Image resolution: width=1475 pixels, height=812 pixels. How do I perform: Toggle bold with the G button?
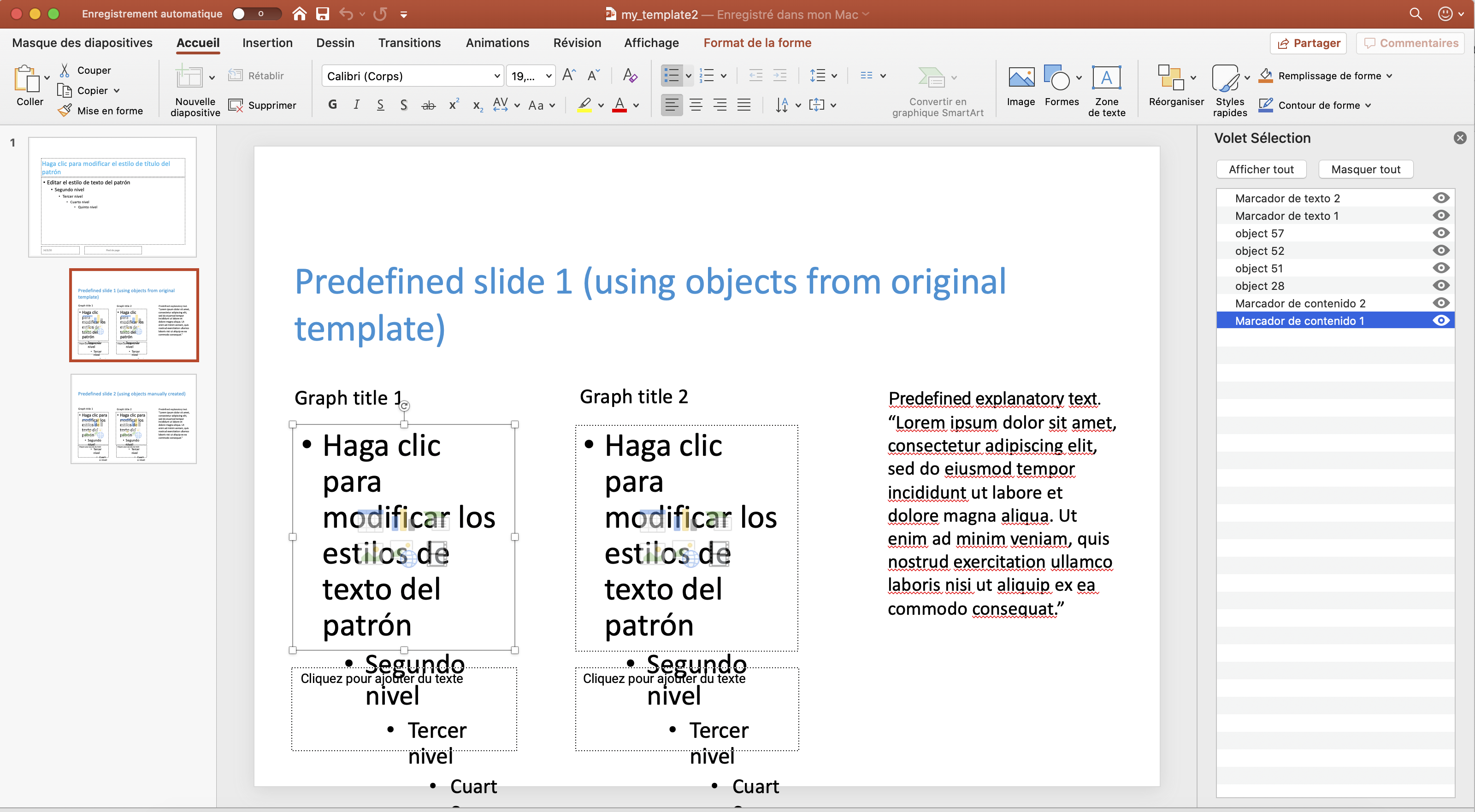(x=332, y=104)
